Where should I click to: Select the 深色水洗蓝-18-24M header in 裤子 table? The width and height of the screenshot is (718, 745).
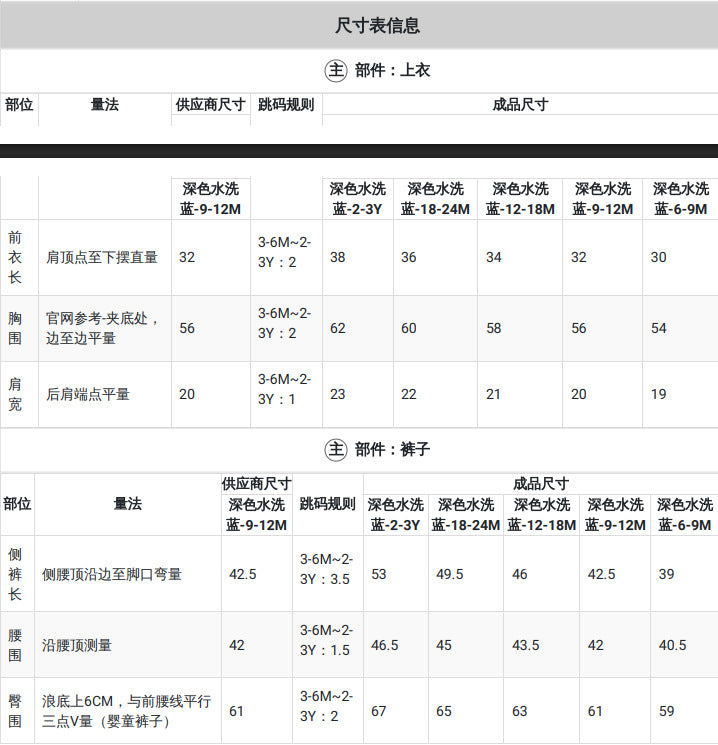[466, 515]
